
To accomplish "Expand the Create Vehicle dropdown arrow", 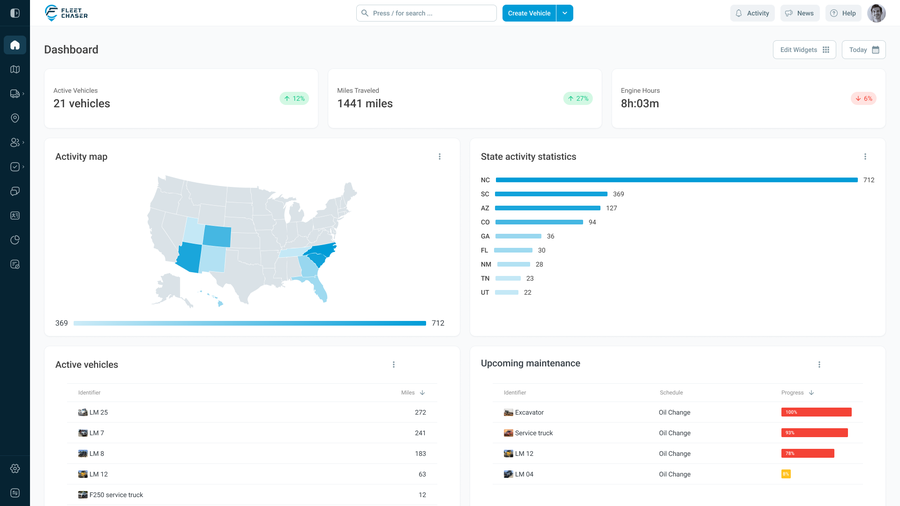I will tap(565, 13).
